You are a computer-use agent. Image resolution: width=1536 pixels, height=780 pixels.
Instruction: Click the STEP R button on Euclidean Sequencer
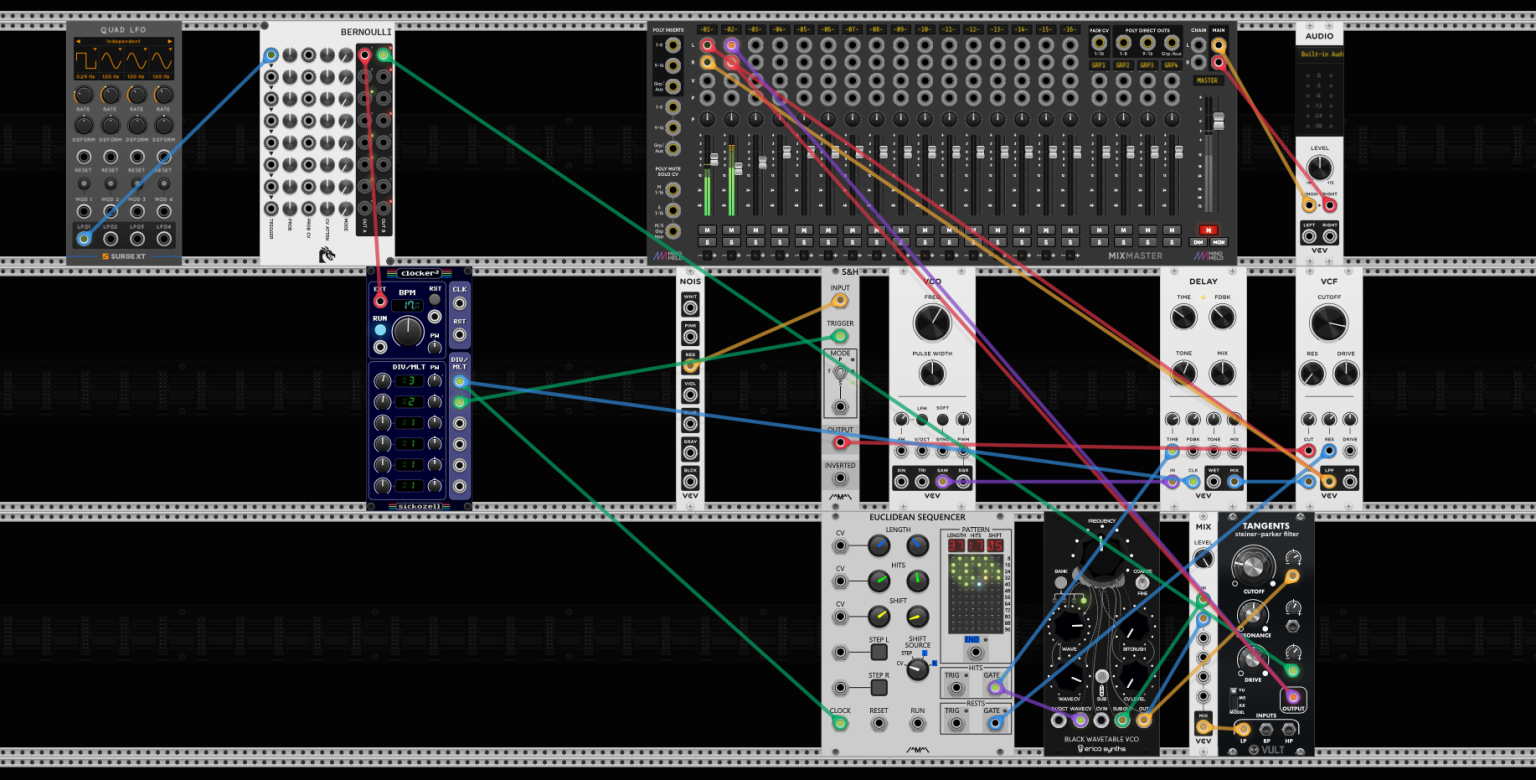point(878,686)
